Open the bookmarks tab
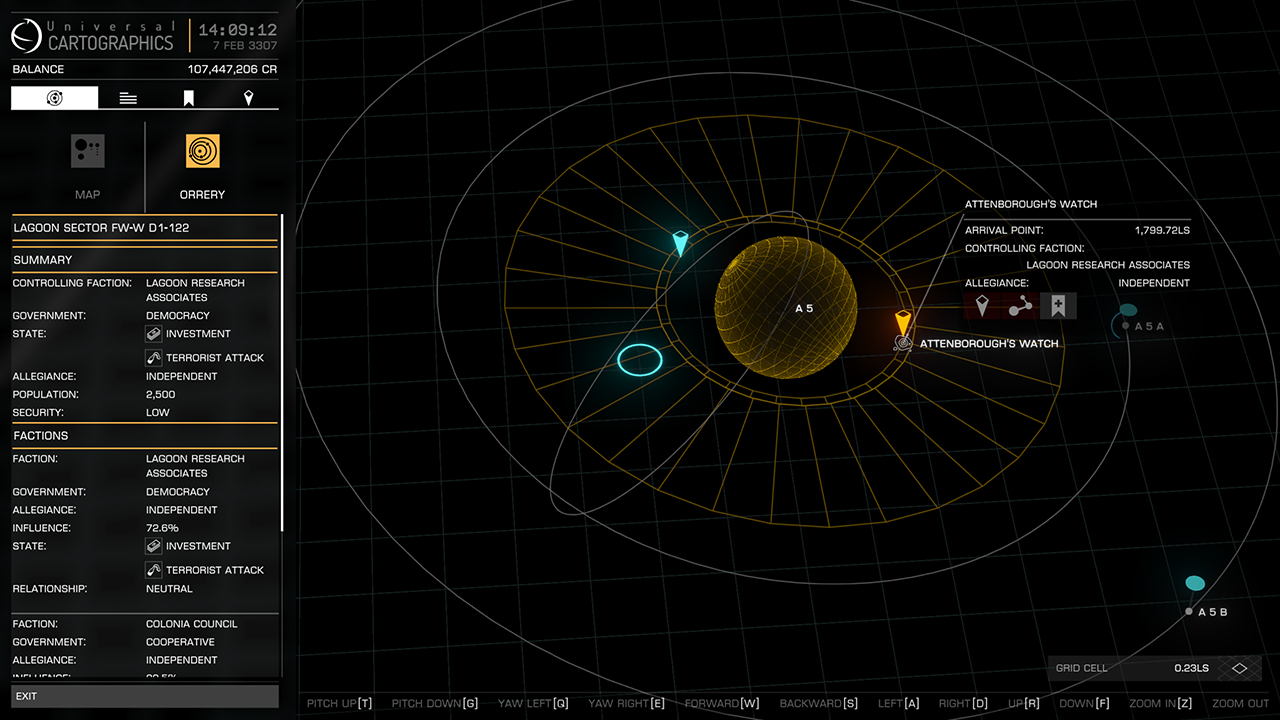 coord(188,98)
